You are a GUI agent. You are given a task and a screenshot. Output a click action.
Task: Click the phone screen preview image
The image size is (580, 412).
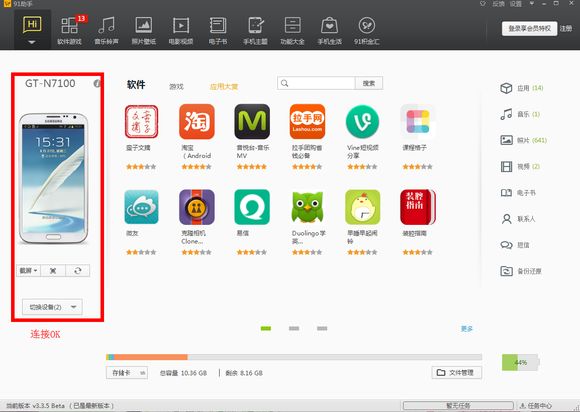point(54,179)
